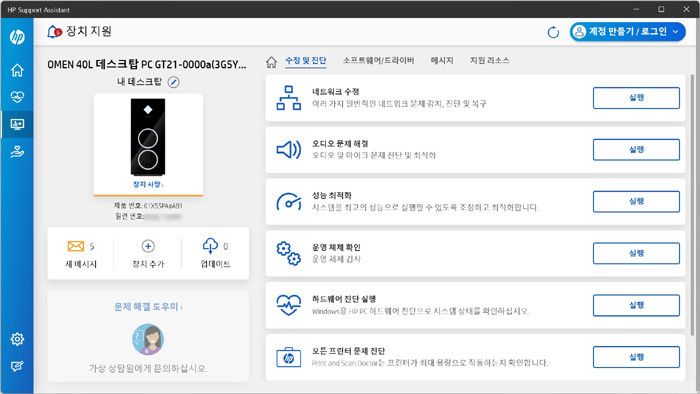
Task: Switch to the 지원 리소스 tab
Action: (x=490, y=61)
